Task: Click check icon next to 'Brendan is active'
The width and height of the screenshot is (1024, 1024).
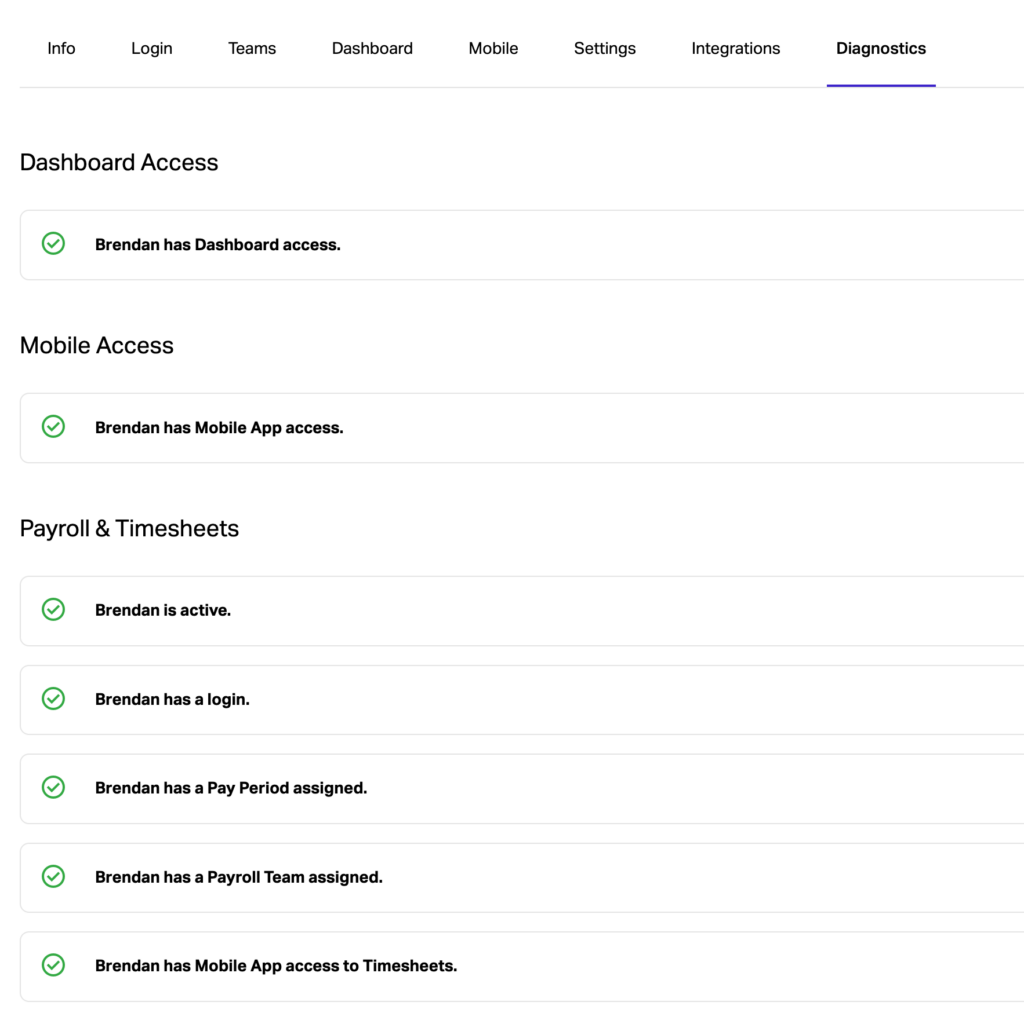Action: coord(53,610)
